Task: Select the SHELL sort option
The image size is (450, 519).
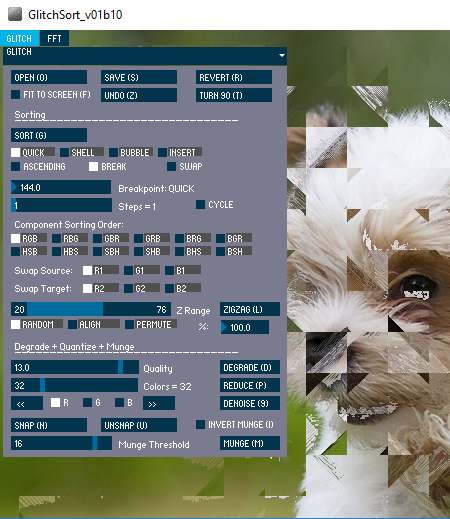Action: pos(65,152)
